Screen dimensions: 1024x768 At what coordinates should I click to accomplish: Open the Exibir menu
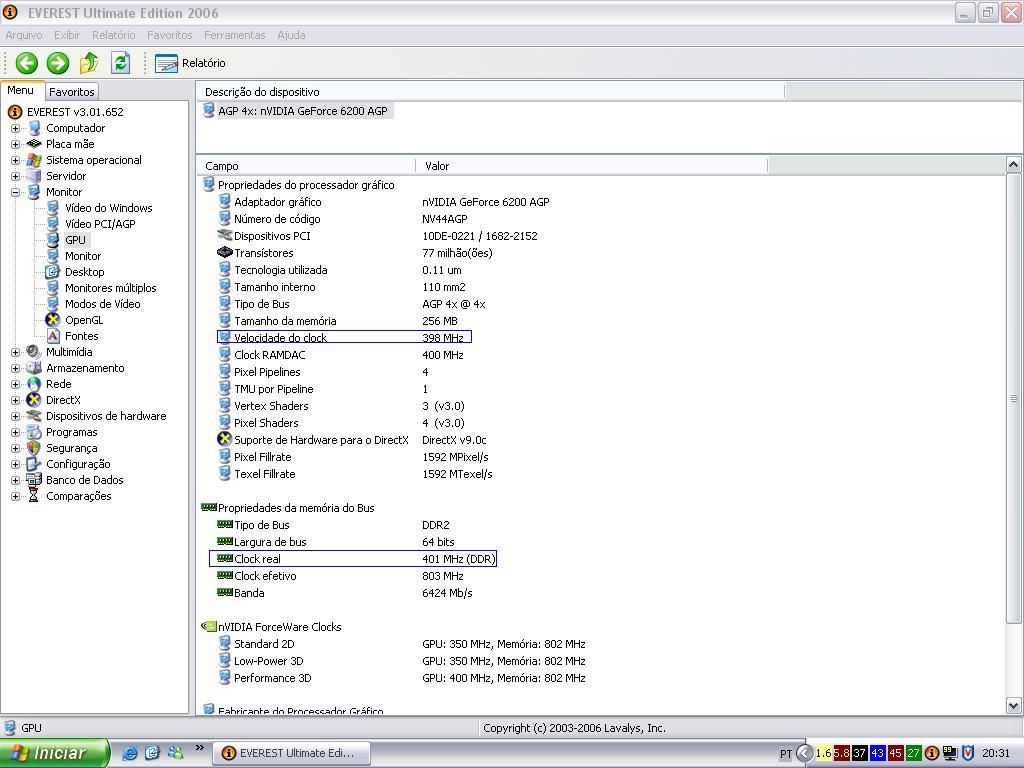pos(67,35)
